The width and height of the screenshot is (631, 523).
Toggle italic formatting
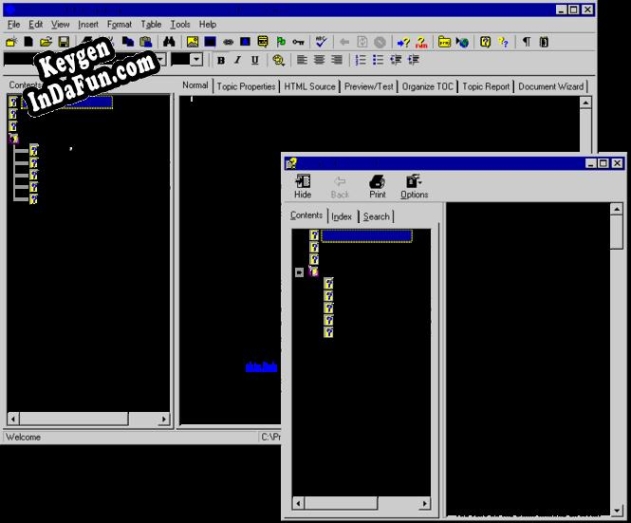click(238, 60)
